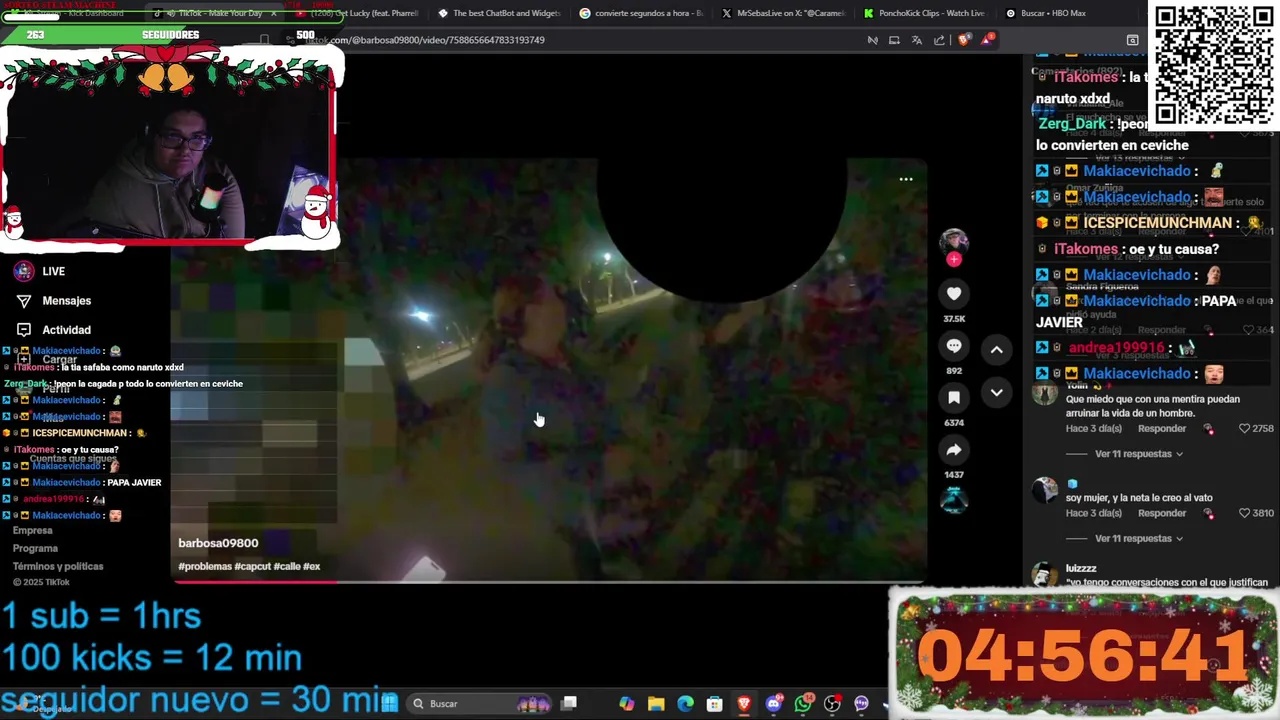The image size is (1280, 720).
Task: Save video with the bookmark icon
Action: point(954,397)
